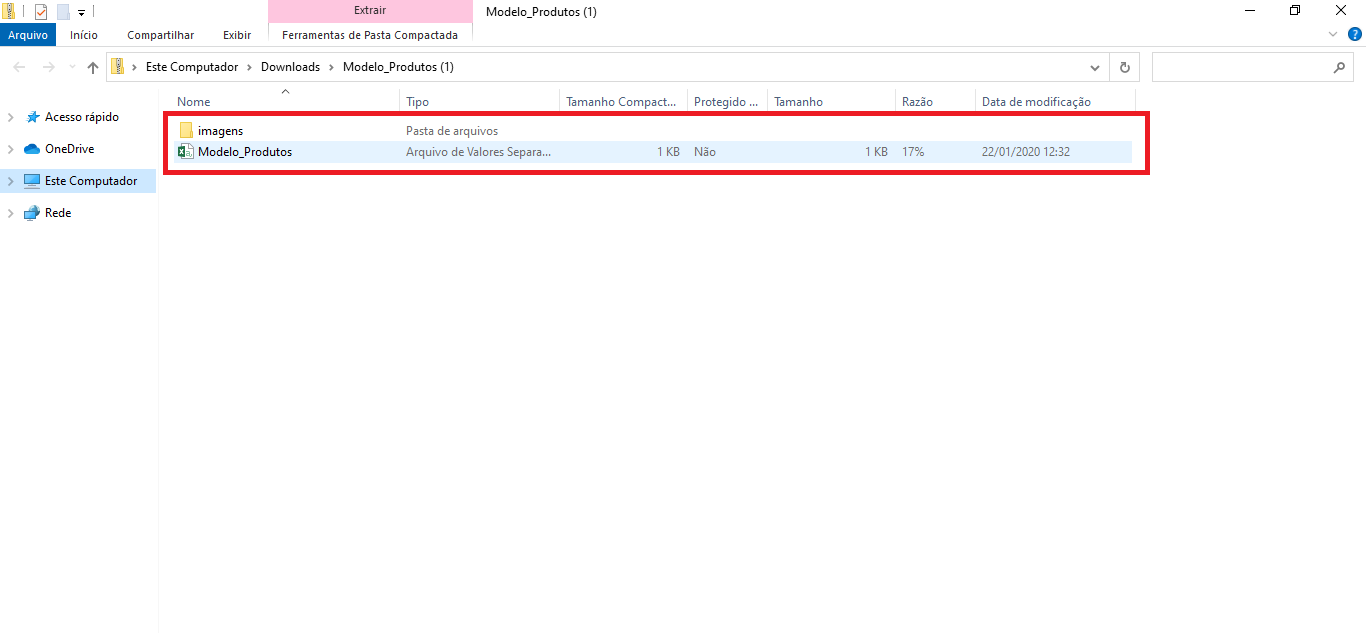Click the Rede network icon
This screenshot has height=633, width=1366.
31,213
